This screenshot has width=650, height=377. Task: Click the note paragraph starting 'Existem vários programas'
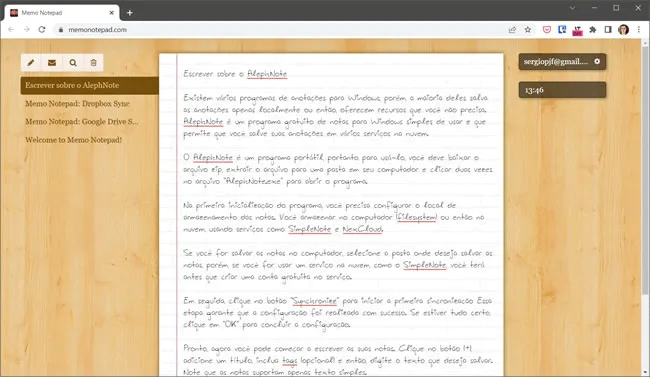[x=336, y=116]
